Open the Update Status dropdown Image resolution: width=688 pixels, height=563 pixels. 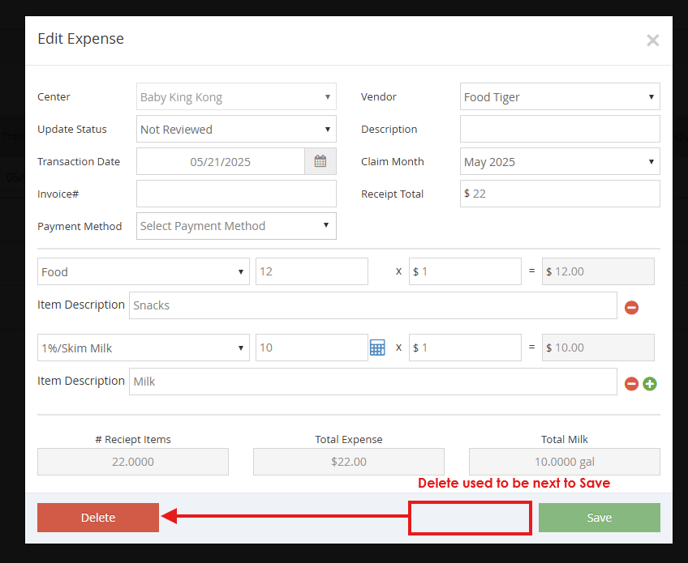coord(236,129)
